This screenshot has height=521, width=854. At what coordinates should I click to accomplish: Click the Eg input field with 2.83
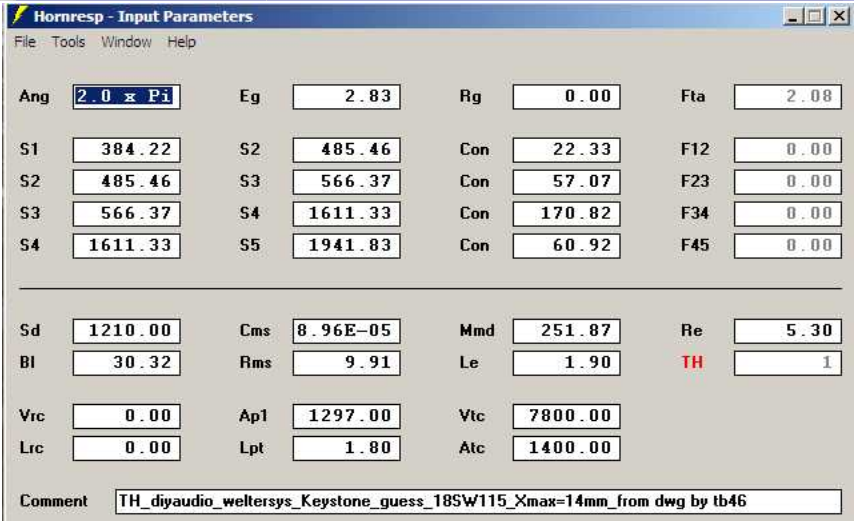tap(346, 97)
